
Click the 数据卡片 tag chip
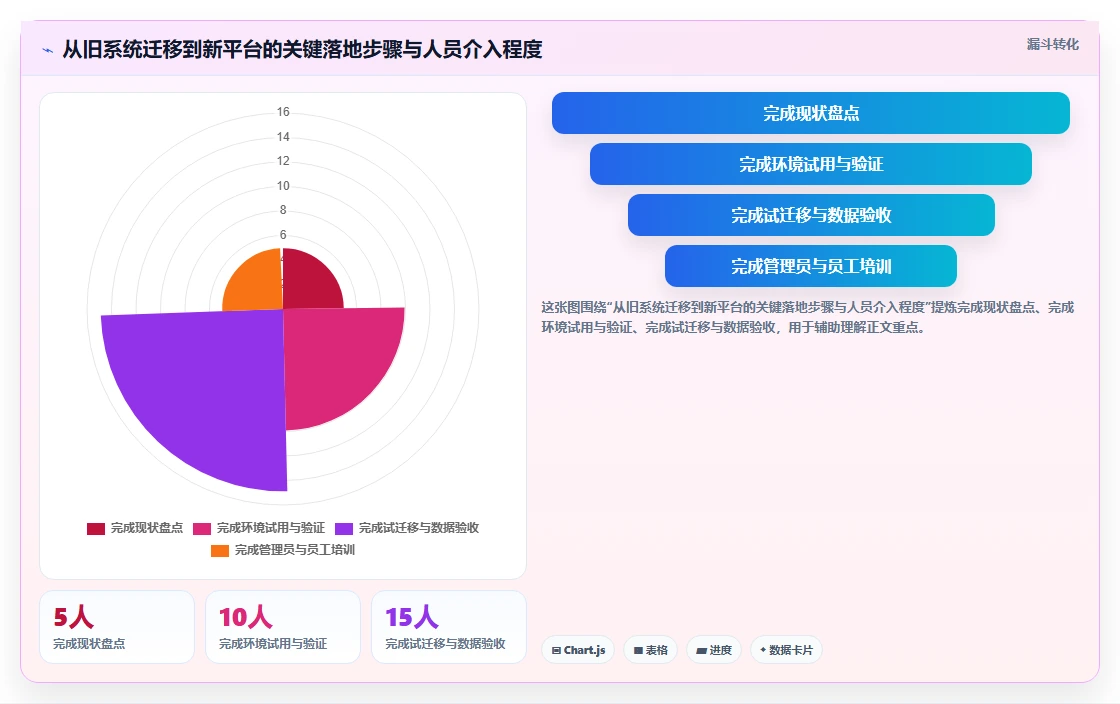pyautogui.click(x=786, y=650)
